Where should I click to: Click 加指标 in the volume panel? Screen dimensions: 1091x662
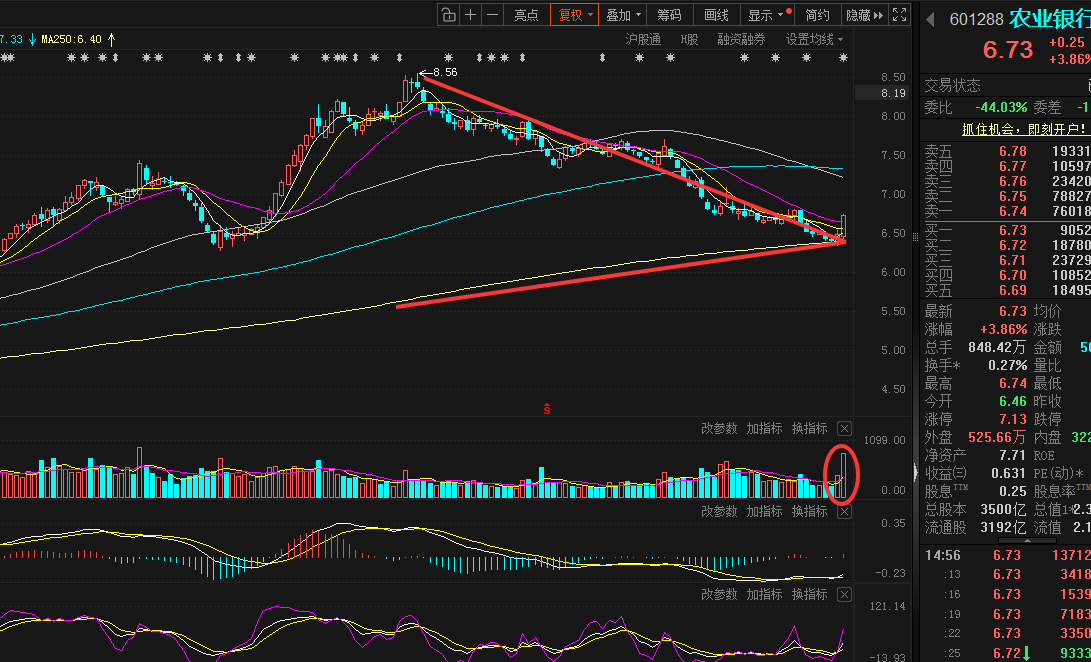(x=765, y=428)
